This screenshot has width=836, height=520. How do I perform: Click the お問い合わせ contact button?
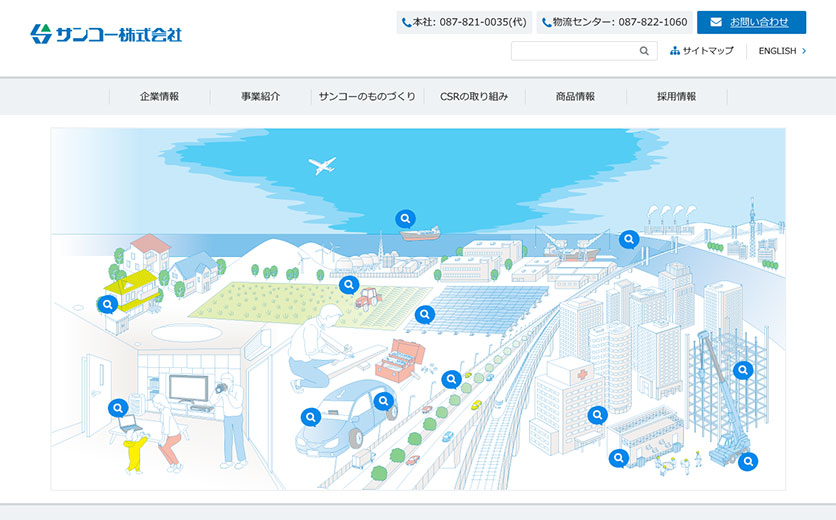pyautogui.click(x=751, y=22)
